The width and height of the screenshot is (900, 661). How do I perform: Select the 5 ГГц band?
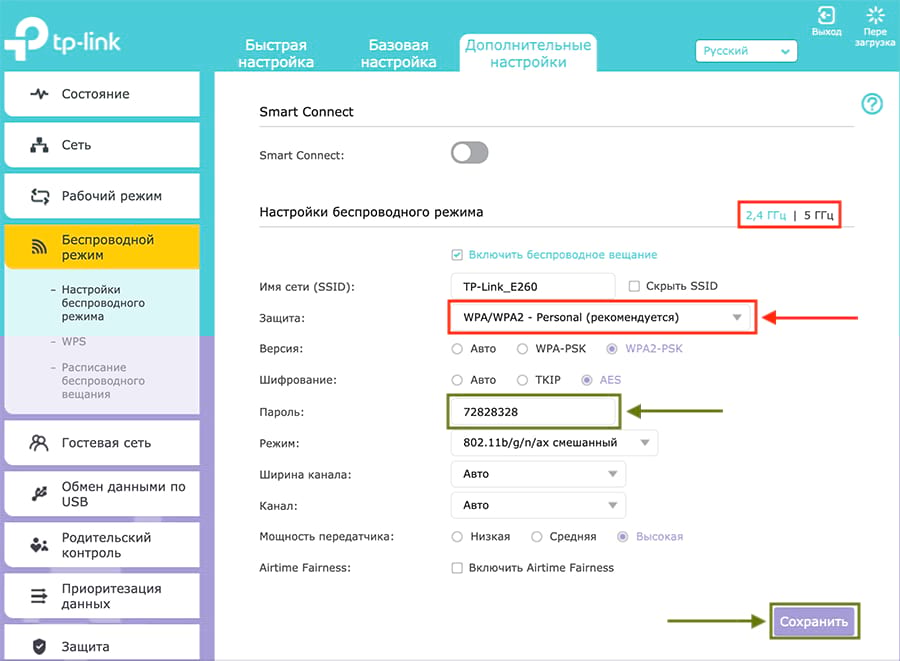[x=818, y=215]
